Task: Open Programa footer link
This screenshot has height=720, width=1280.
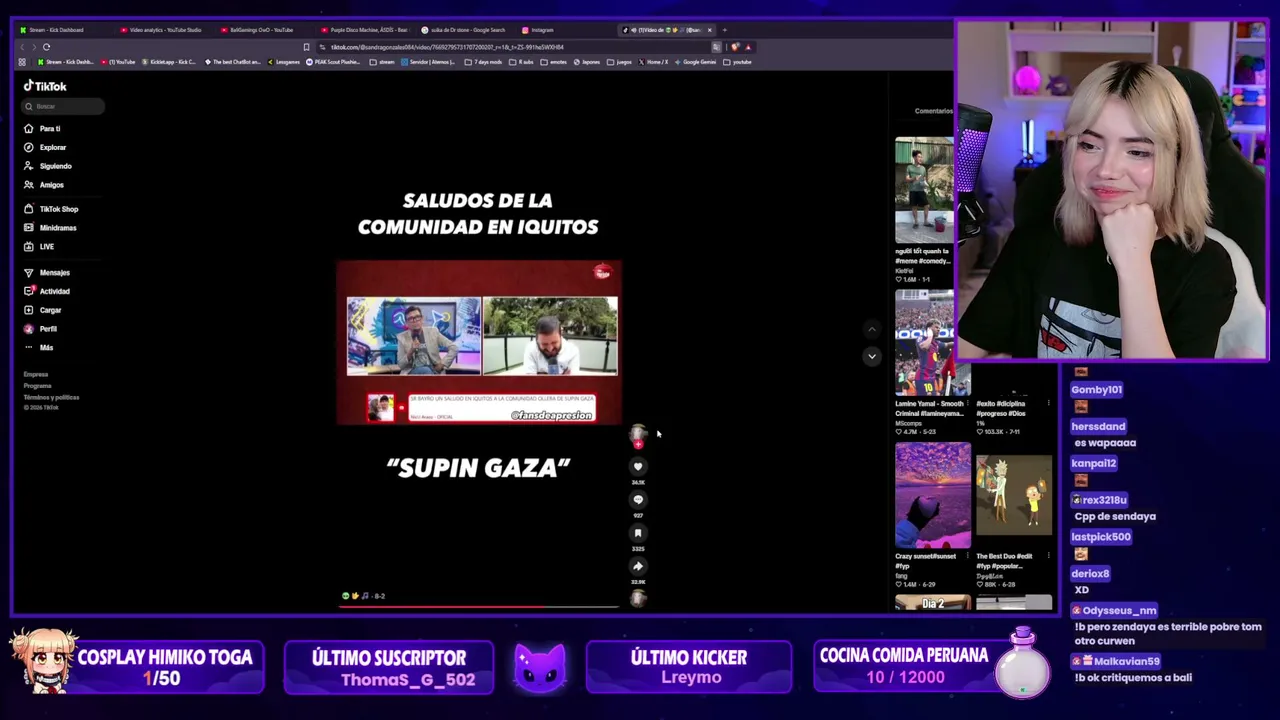Action: pyautogui.click(x=37, y=386)
